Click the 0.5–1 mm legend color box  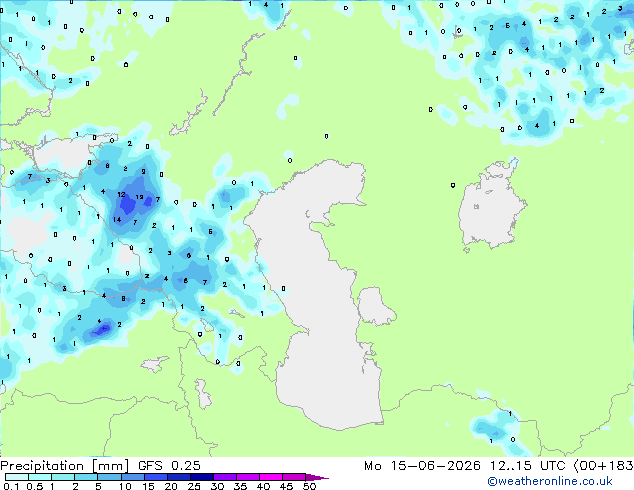click(40, 477)
